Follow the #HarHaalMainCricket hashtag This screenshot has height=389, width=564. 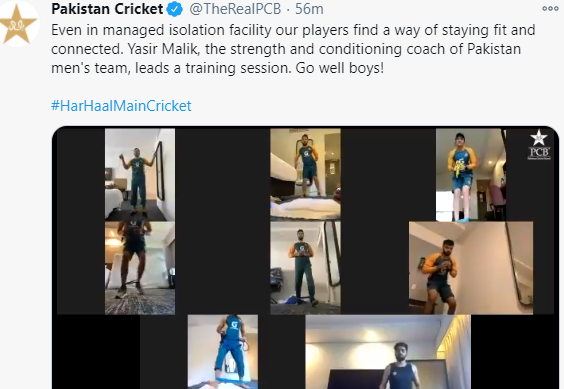[x=121, y=106]
